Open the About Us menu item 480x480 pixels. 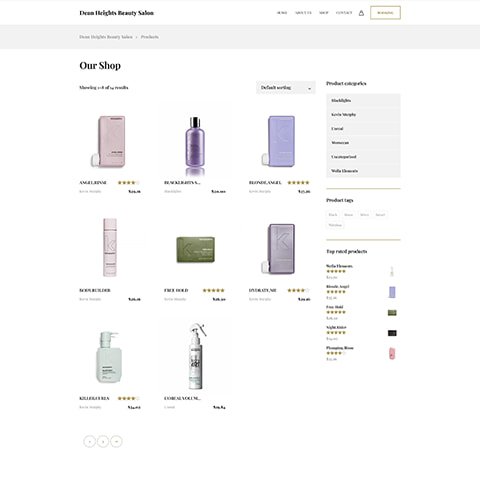point(303,13)
